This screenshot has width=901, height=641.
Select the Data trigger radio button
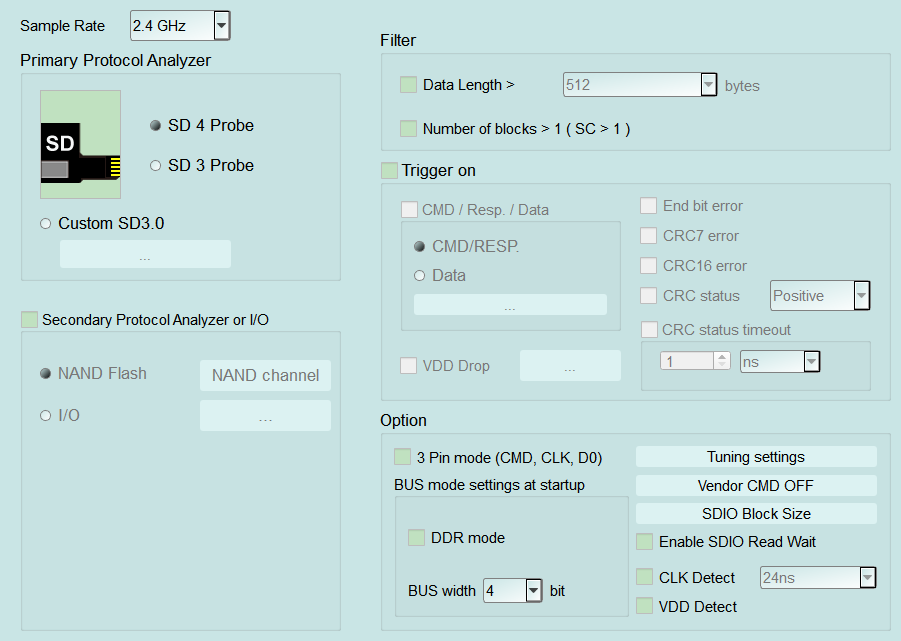point(419,276)
